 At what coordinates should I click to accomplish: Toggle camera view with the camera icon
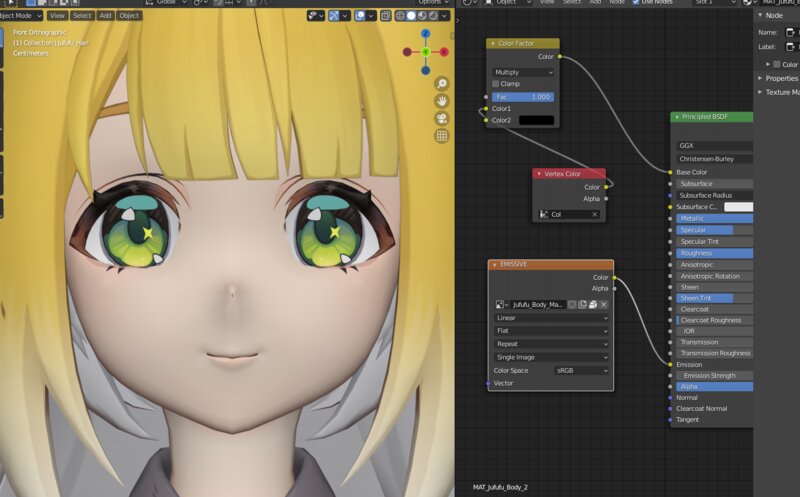tap(442, 118)
